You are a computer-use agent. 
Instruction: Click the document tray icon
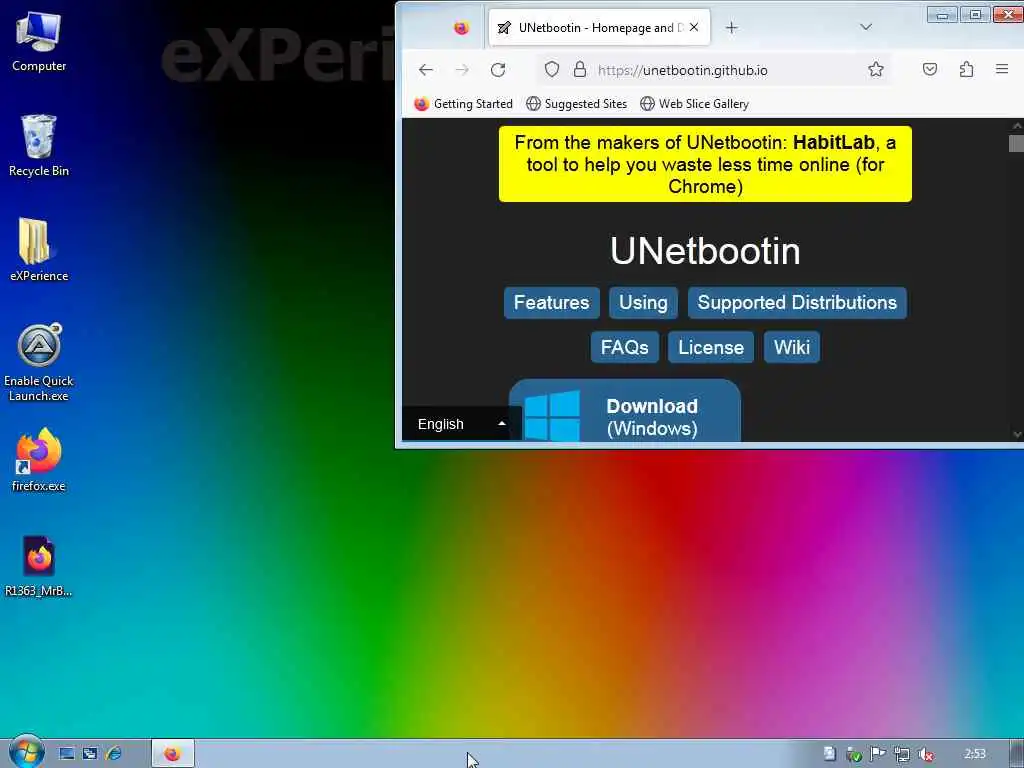[x=829, y=754]
